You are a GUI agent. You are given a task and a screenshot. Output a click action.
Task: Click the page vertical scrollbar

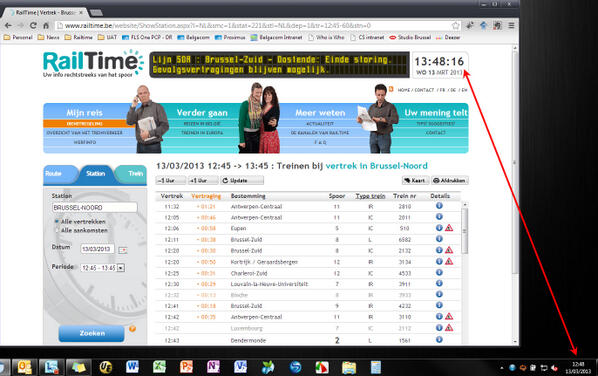(515, 162)
